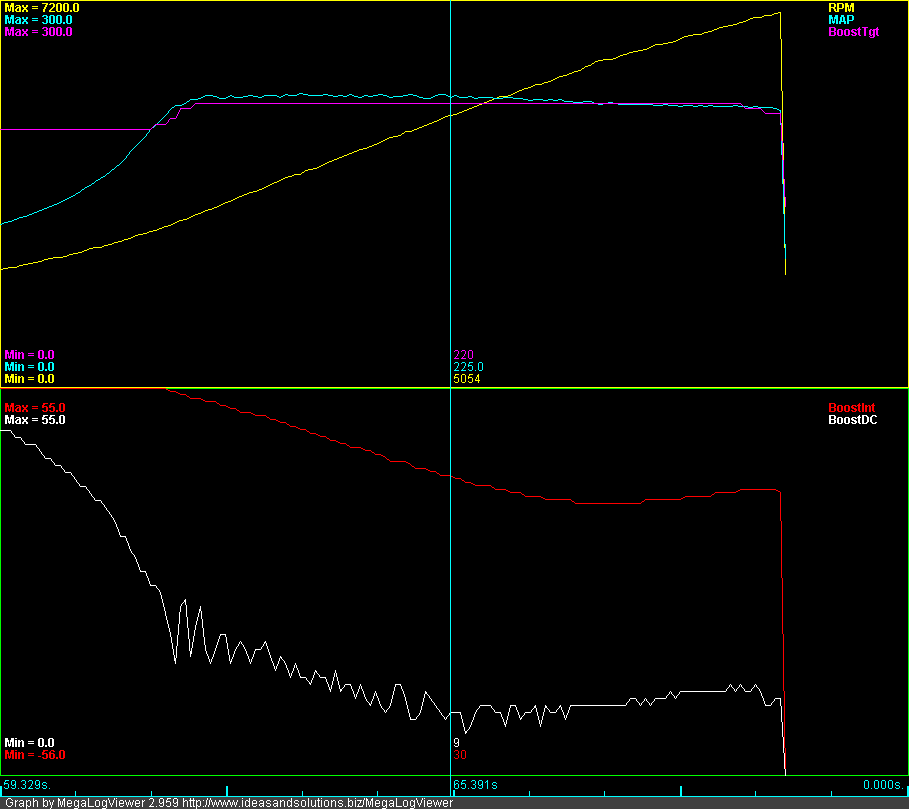Click the magenta Max = 300.0 label
Screen dimensions: 909x809
(38, 32)
